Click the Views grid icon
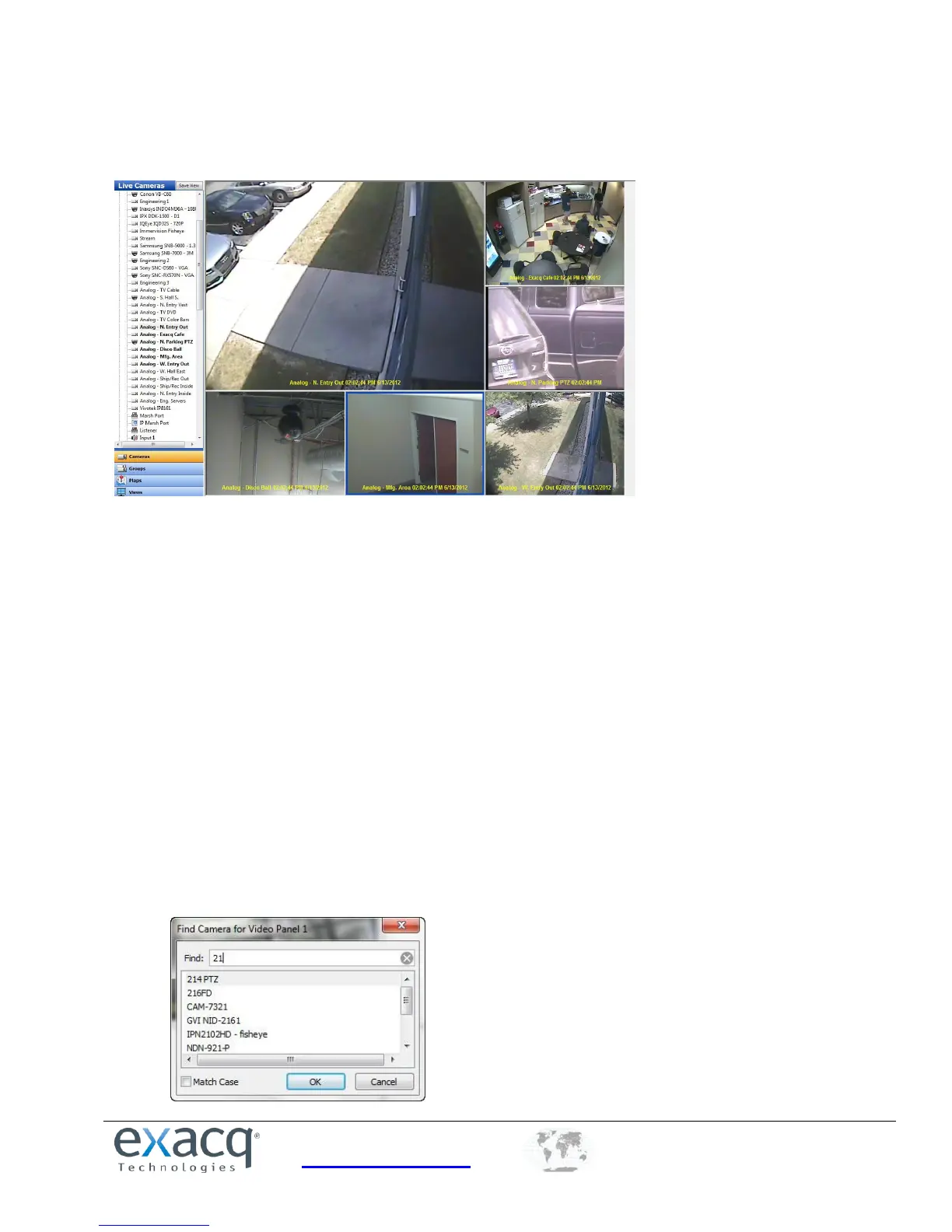The image size is (952, 1232). click(122, 492)
